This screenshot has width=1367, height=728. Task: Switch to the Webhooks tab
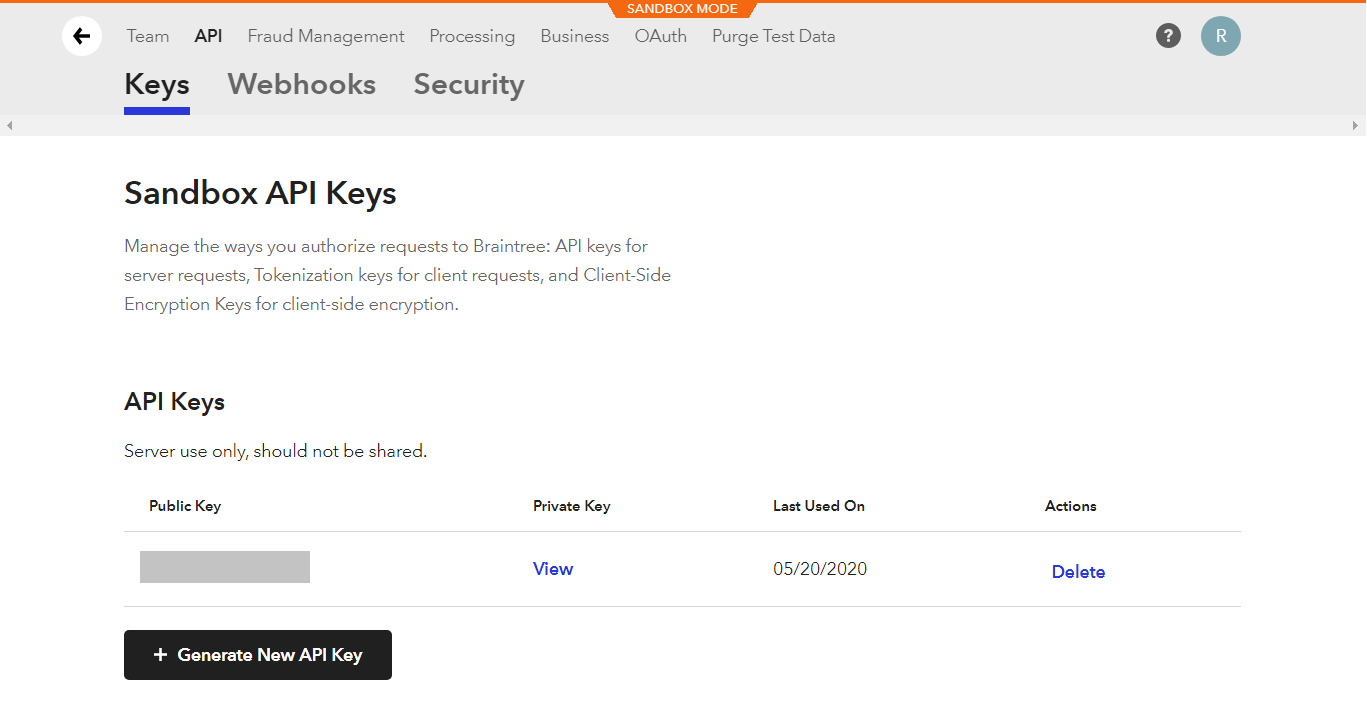[x=302, y=85]
